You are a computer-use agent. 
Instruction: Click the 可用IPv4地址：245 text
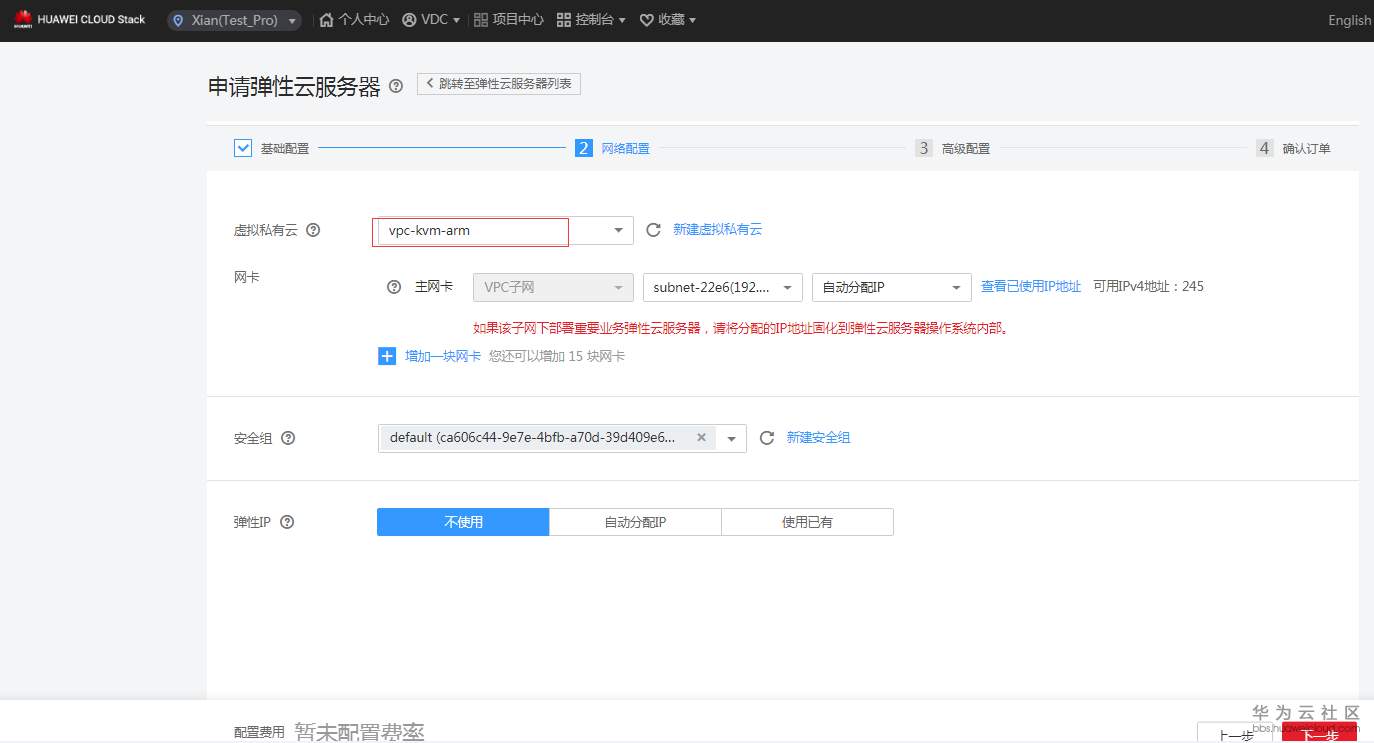click(1148, 287)
